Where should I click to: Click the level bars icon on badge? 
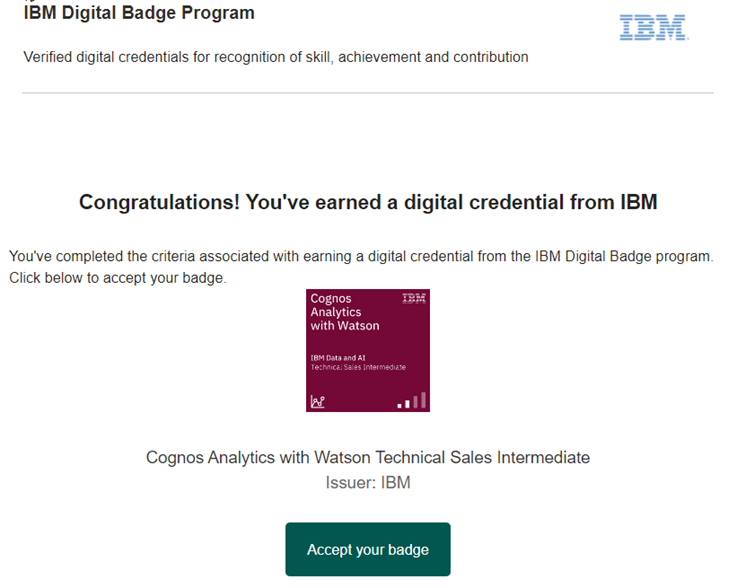pyautogui.click(x=412, y=400)
